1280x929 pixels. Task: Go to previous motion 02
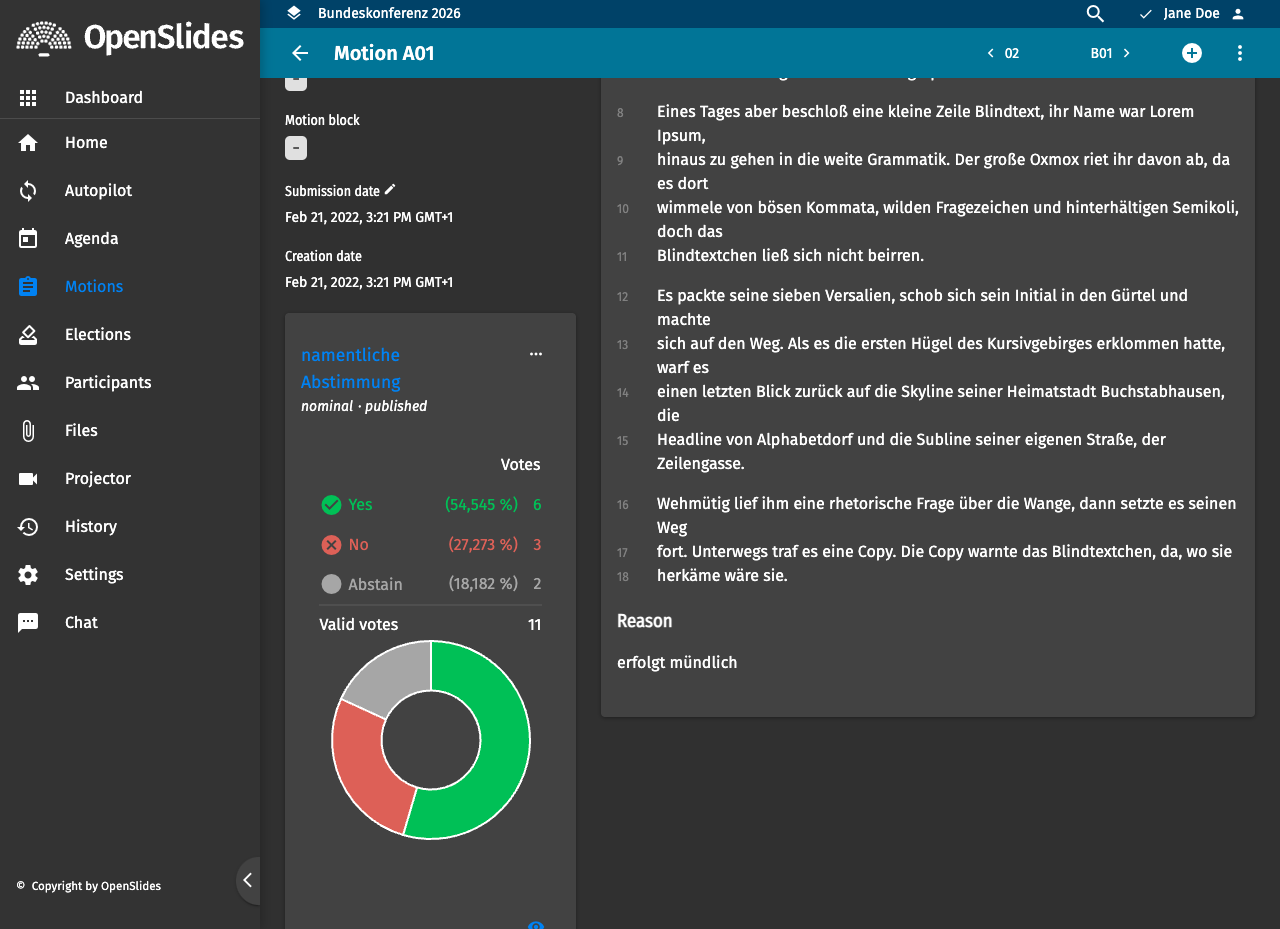coord(1003,53)
